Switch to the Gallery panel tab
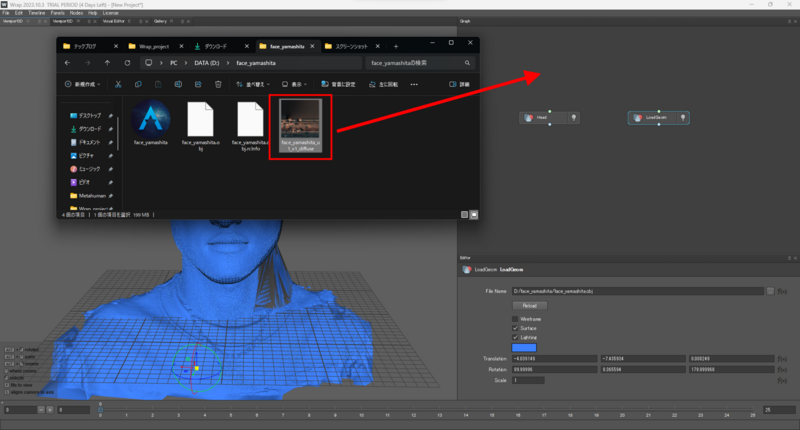This screenshot has width=800, height=430. click(x=160, y=21)
